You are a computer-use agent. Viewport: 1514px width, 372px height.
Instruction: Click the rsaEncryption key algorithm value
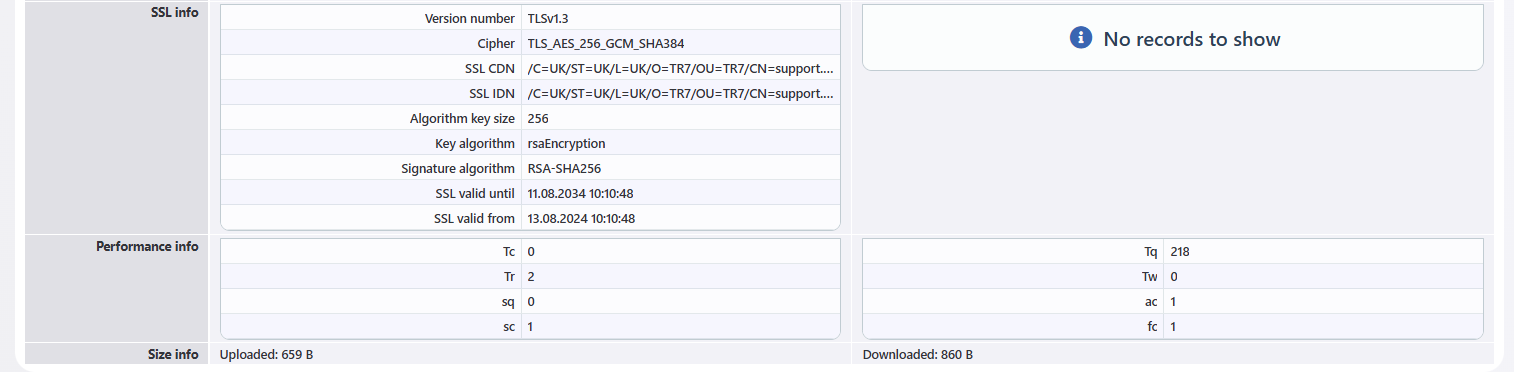tap(566, 144)
